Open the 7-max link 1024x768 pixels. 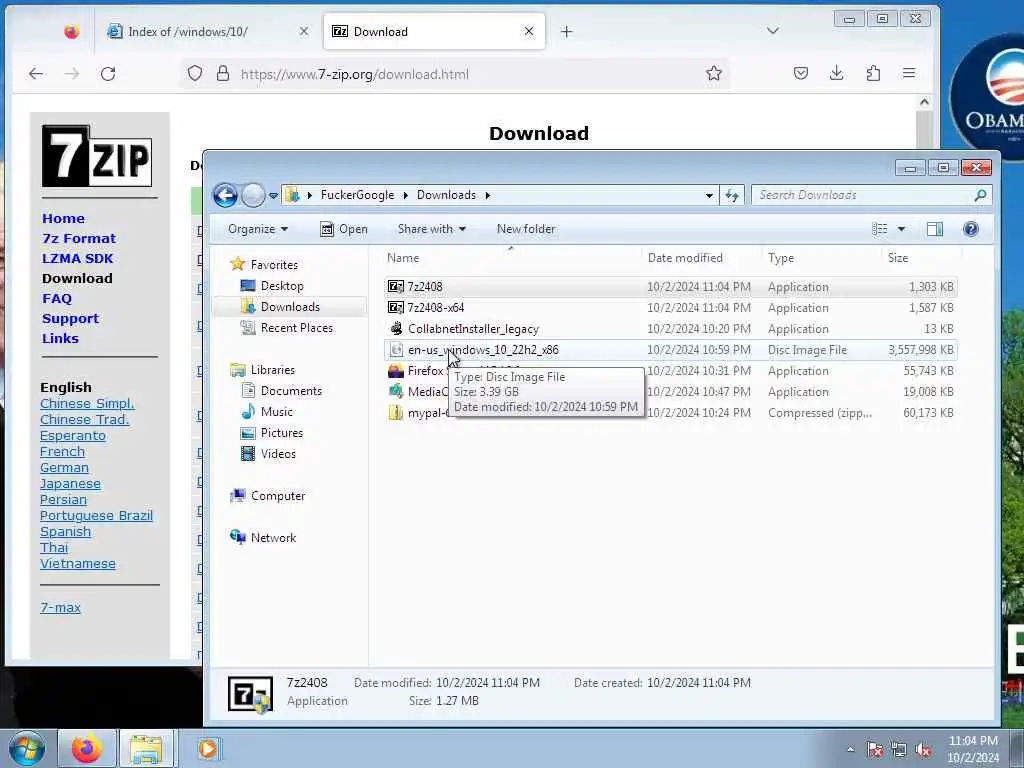[60, 607]
